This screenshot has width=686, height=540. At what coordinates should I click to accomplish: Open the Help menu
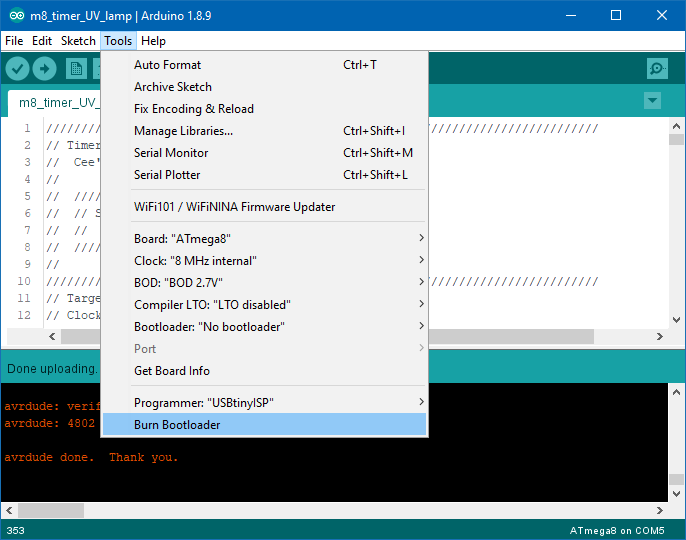click(x=153, y=41)
